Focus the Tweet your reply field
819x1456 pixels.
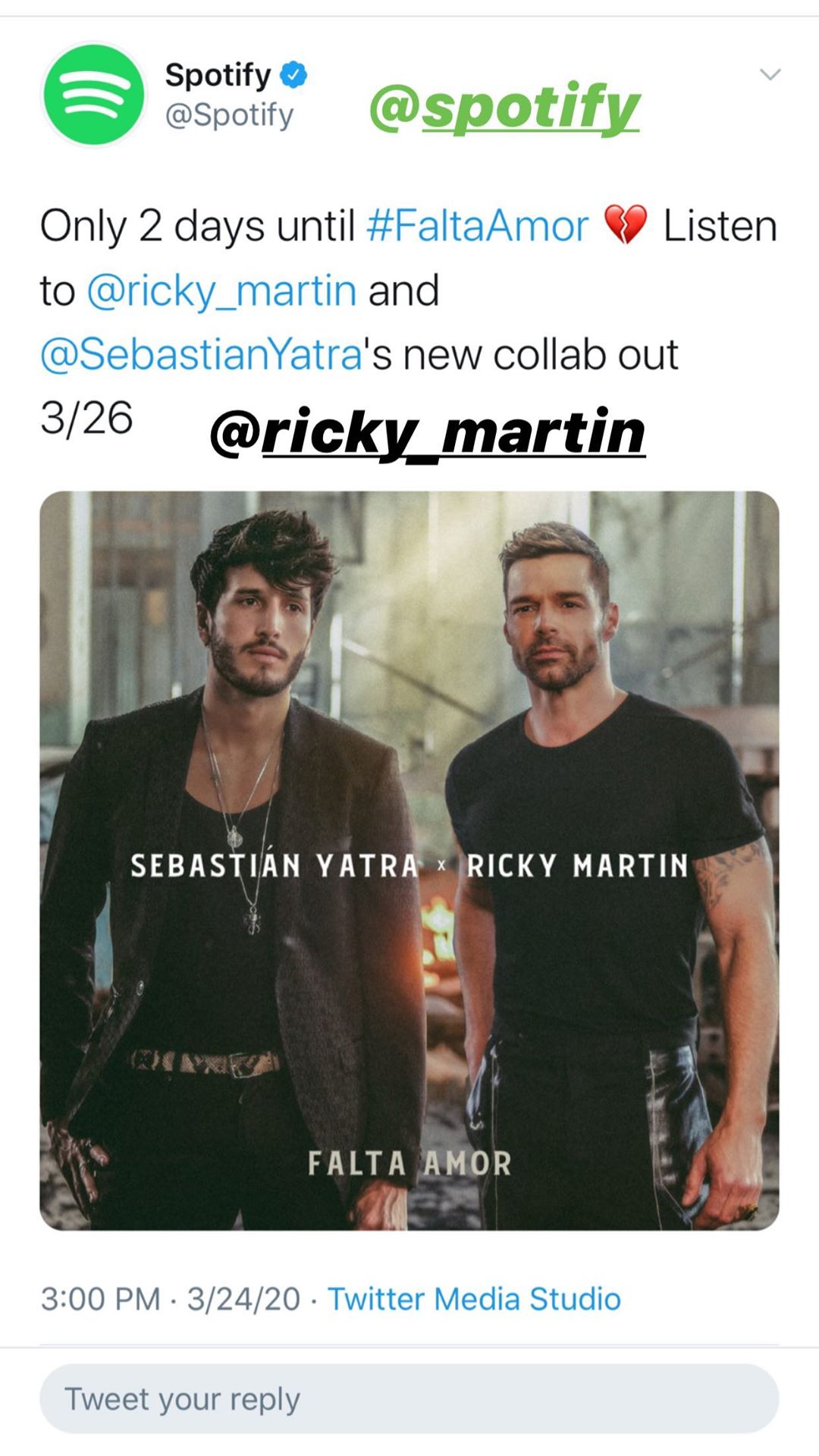pyautogui.click(x=409, y=1399)
